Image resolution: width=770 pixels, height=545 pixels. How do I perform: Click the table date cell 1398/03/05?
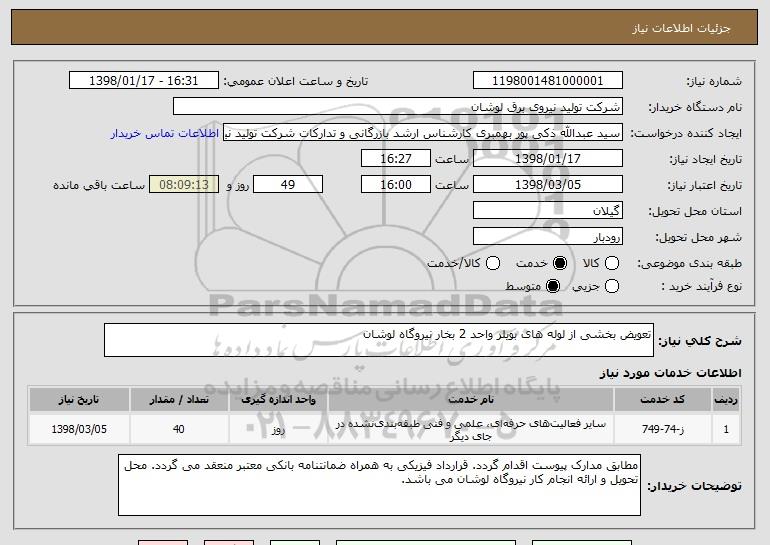point(79,429)
